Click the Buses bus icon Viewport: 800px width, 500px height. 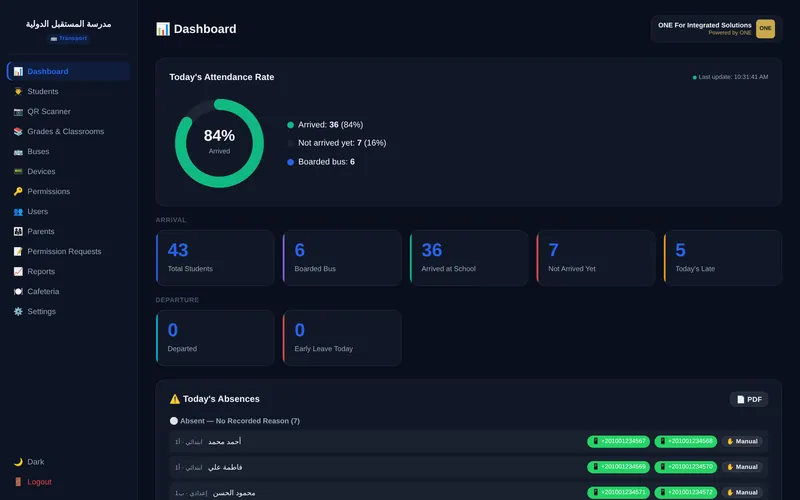(18, 152)
